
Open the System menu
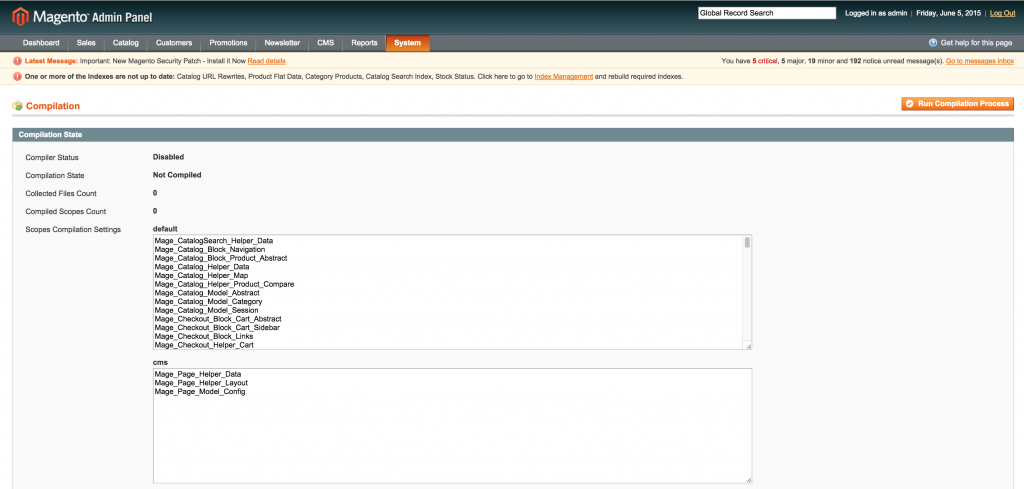point(408,43)
